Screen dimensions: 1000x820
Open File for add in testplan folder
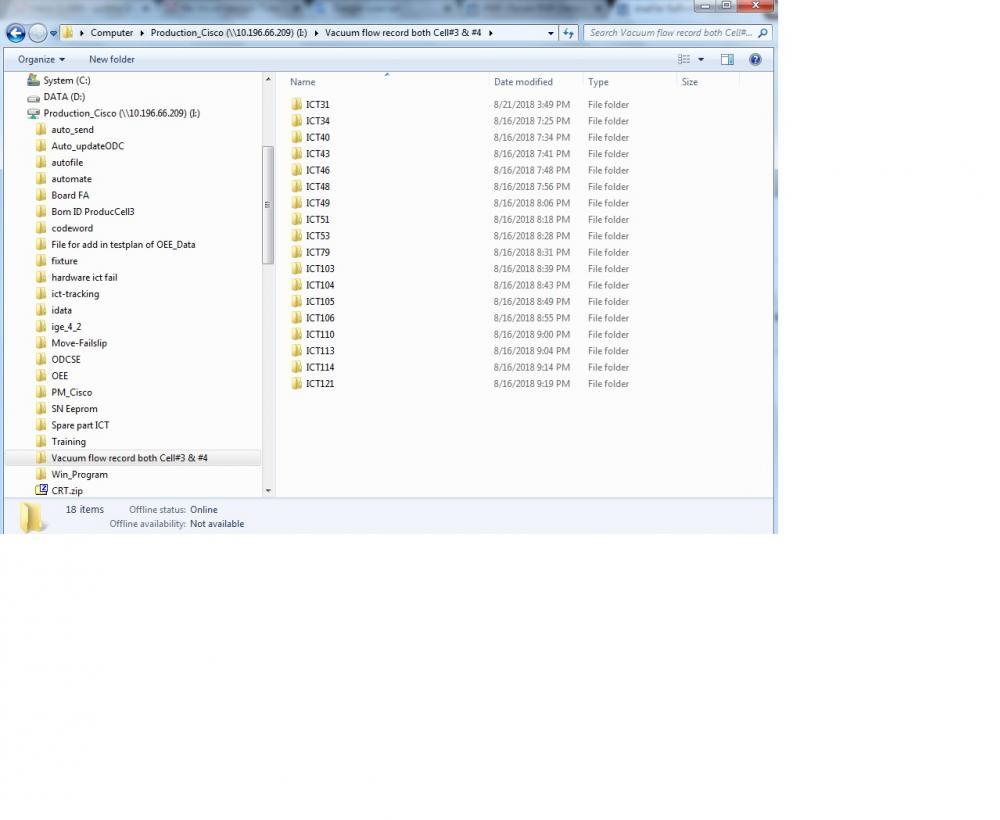[116, 245]
